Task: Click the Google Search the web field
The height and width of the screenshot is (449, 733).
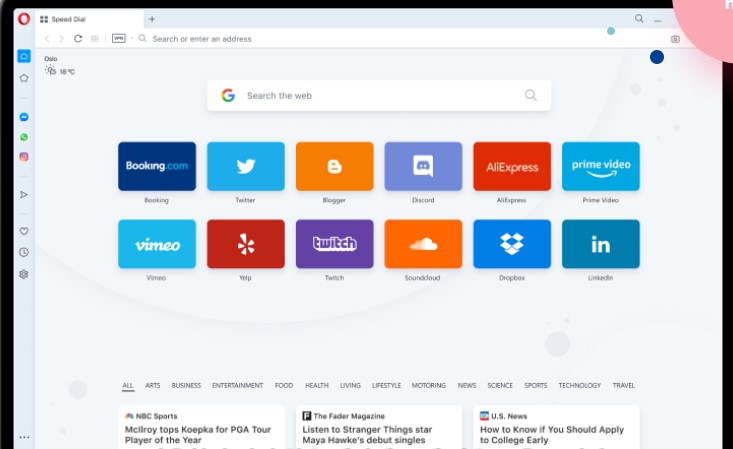Action: 378,96
